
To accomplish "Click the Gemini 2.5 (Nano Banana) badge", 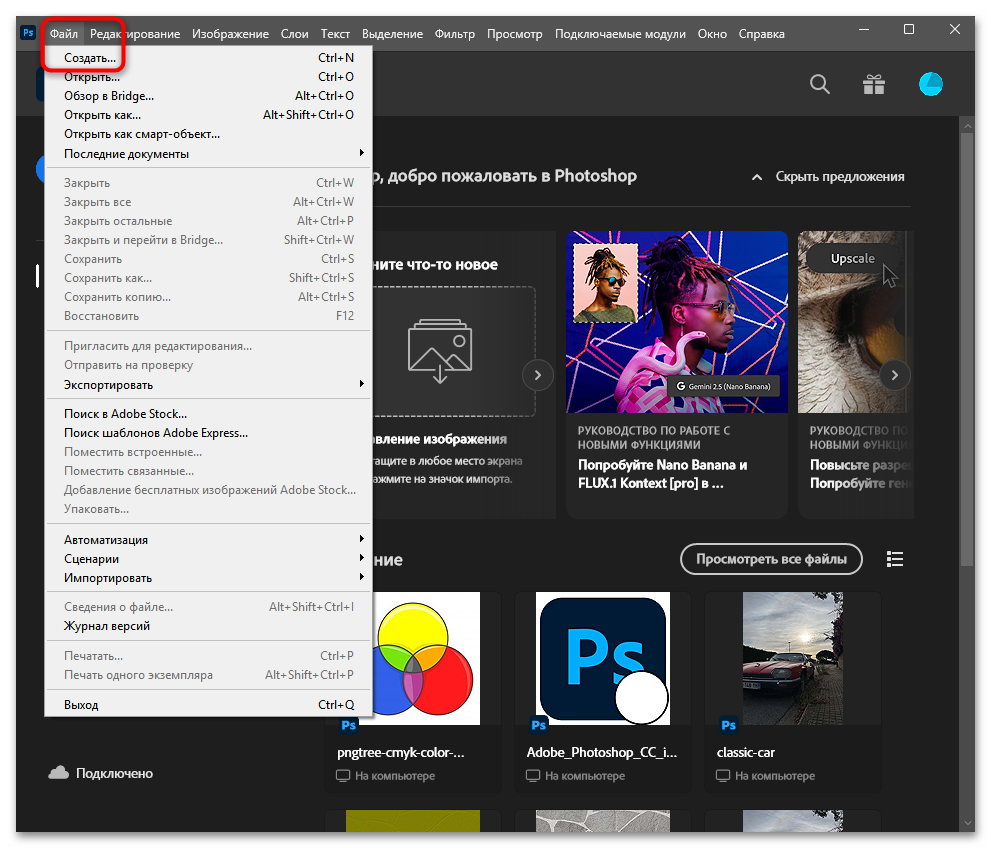I will point(724,386).
